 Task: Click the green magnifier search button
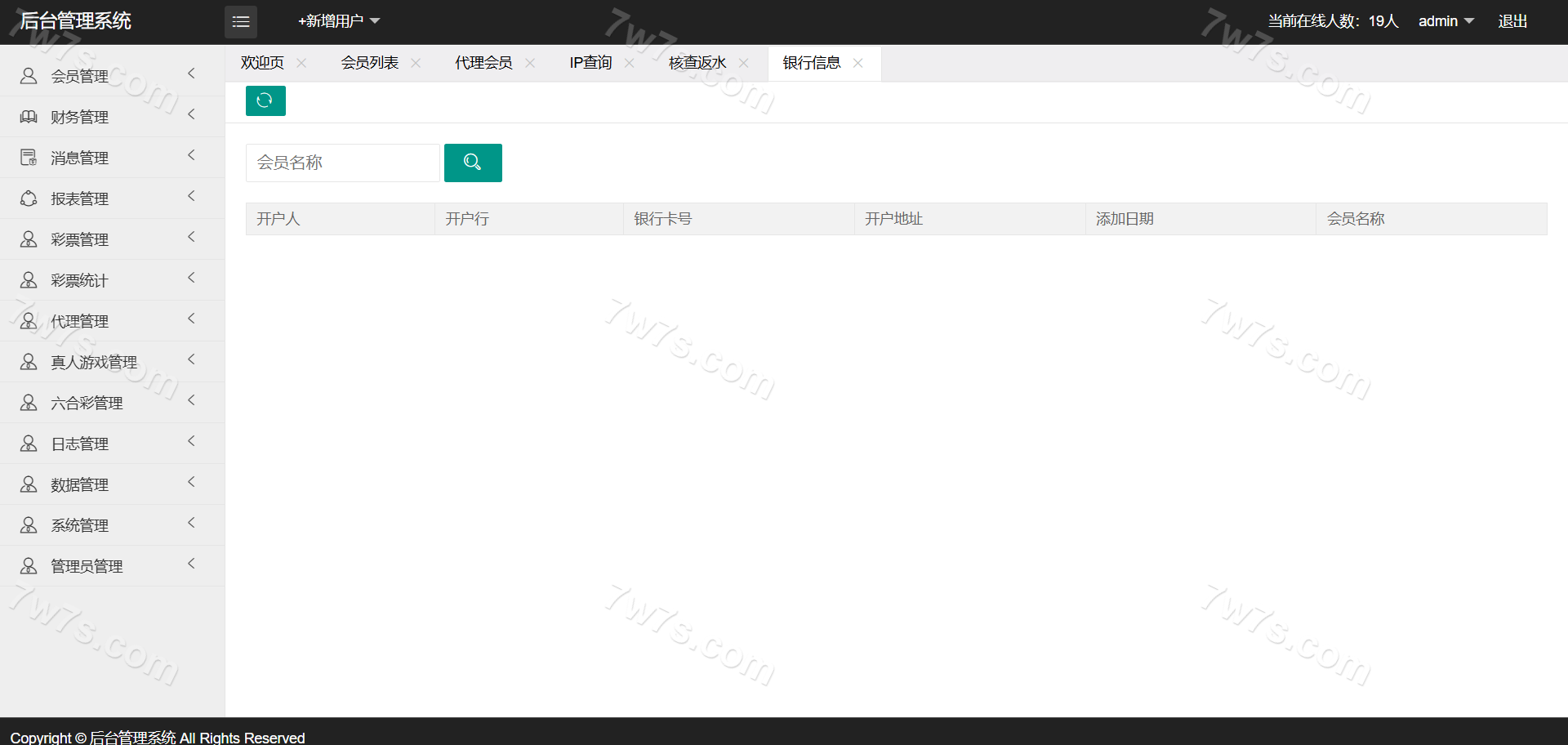click(473, 163)
